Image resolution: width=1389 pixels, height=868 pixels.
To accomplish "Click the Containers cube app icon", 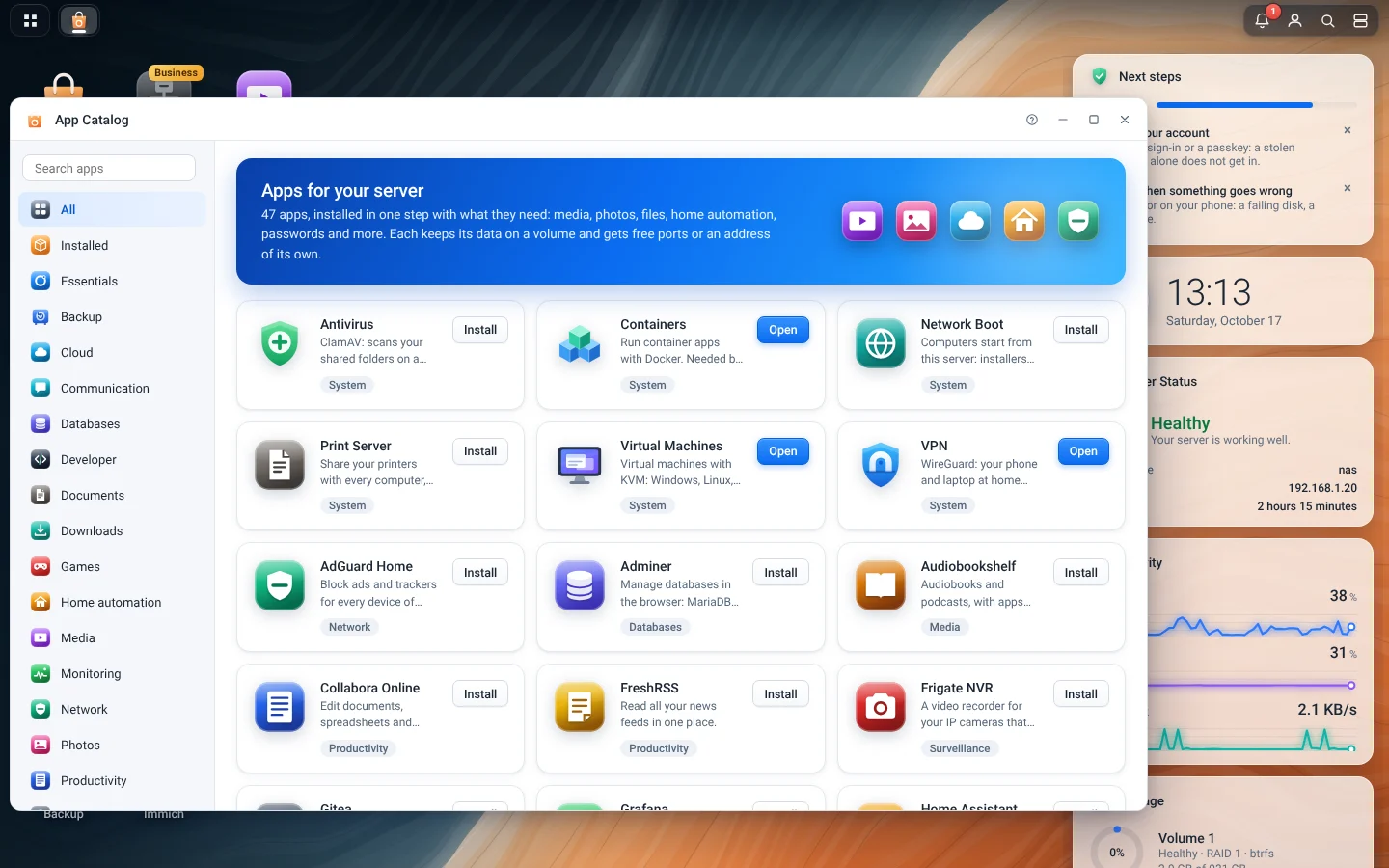I will click(580, 343).
